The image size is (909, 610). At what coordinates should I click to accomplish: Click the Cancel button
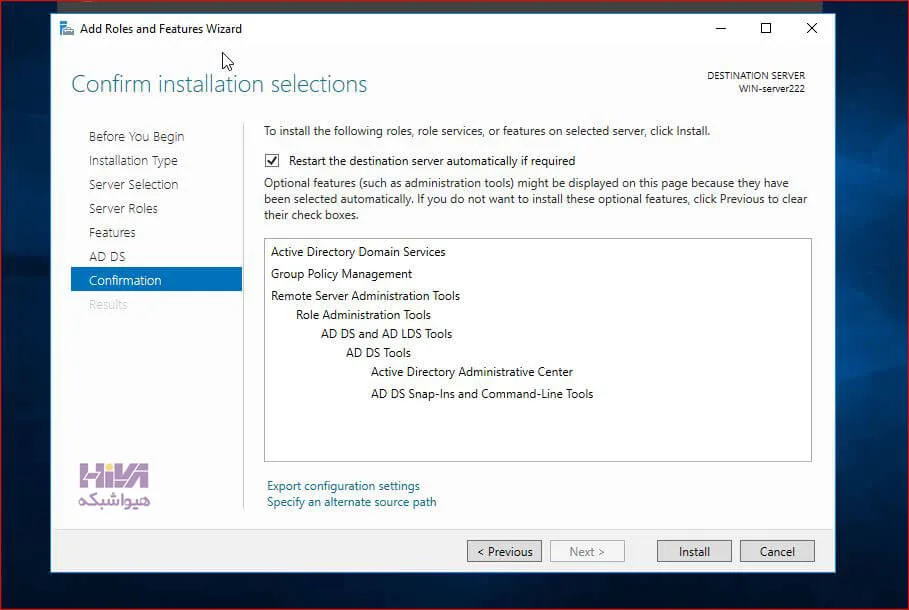coord(777,551)
